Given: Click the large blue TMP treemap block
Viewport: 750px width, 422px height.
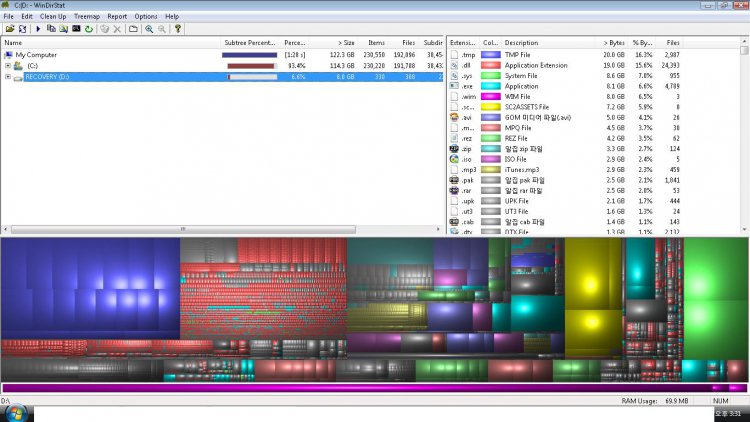Looking at the screenshot, I should point(90,288).
